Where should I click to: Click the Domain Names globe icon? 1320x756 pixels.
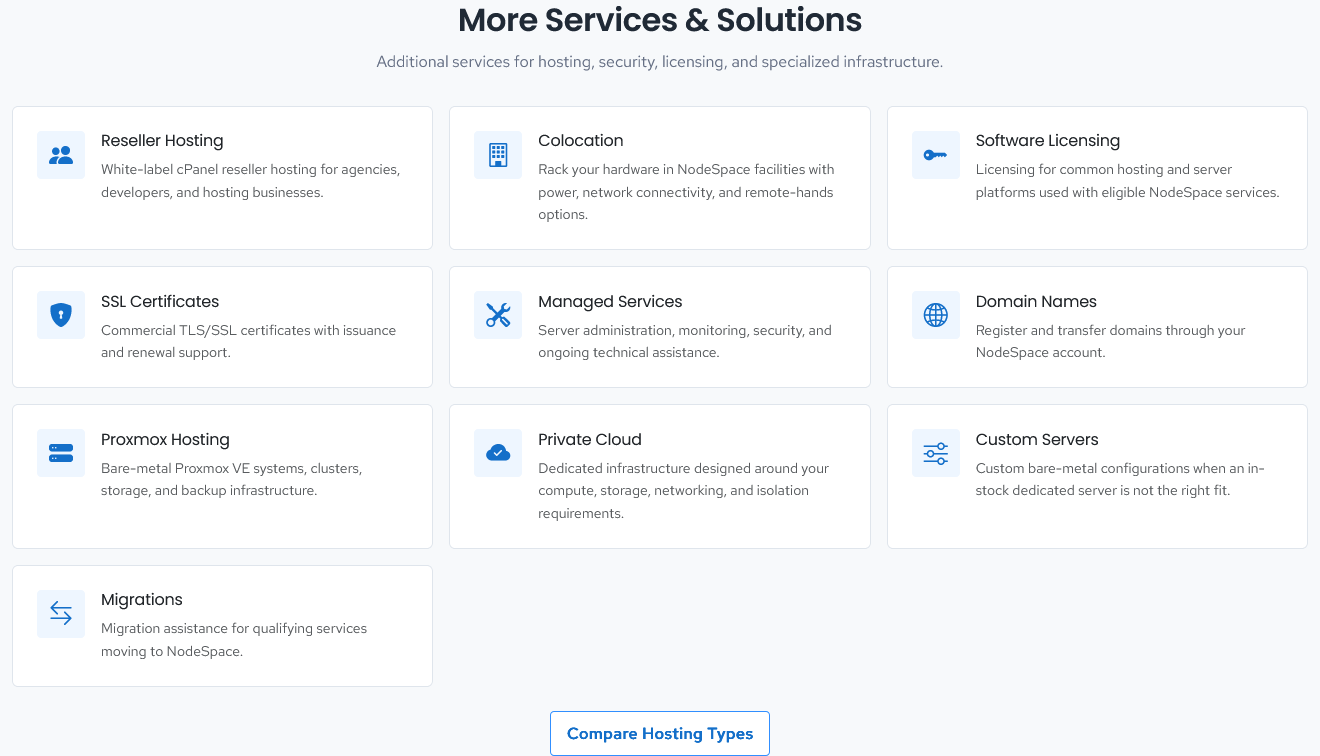coord(936,315)
